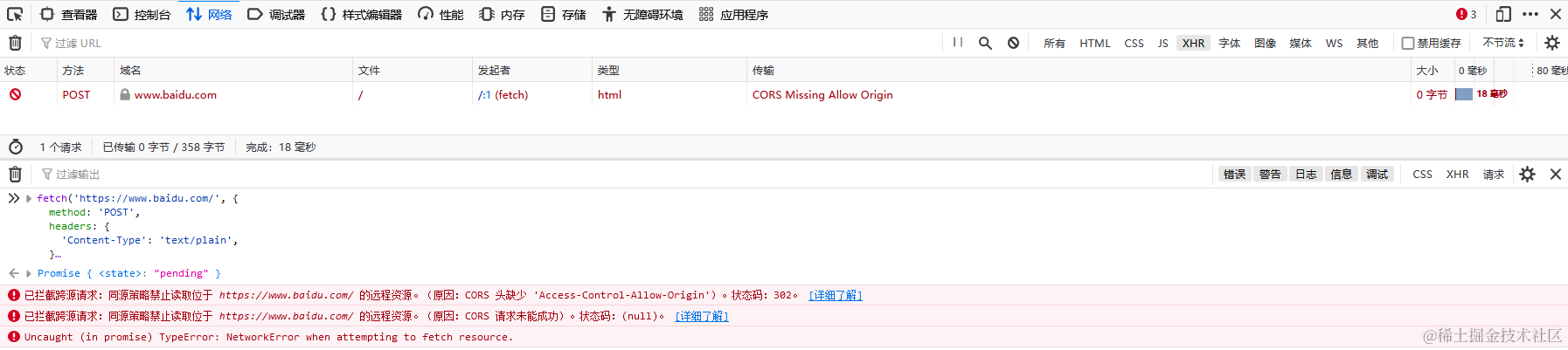
Task: Switch to the 控制台 tab
Action: [x=142, y=14]
